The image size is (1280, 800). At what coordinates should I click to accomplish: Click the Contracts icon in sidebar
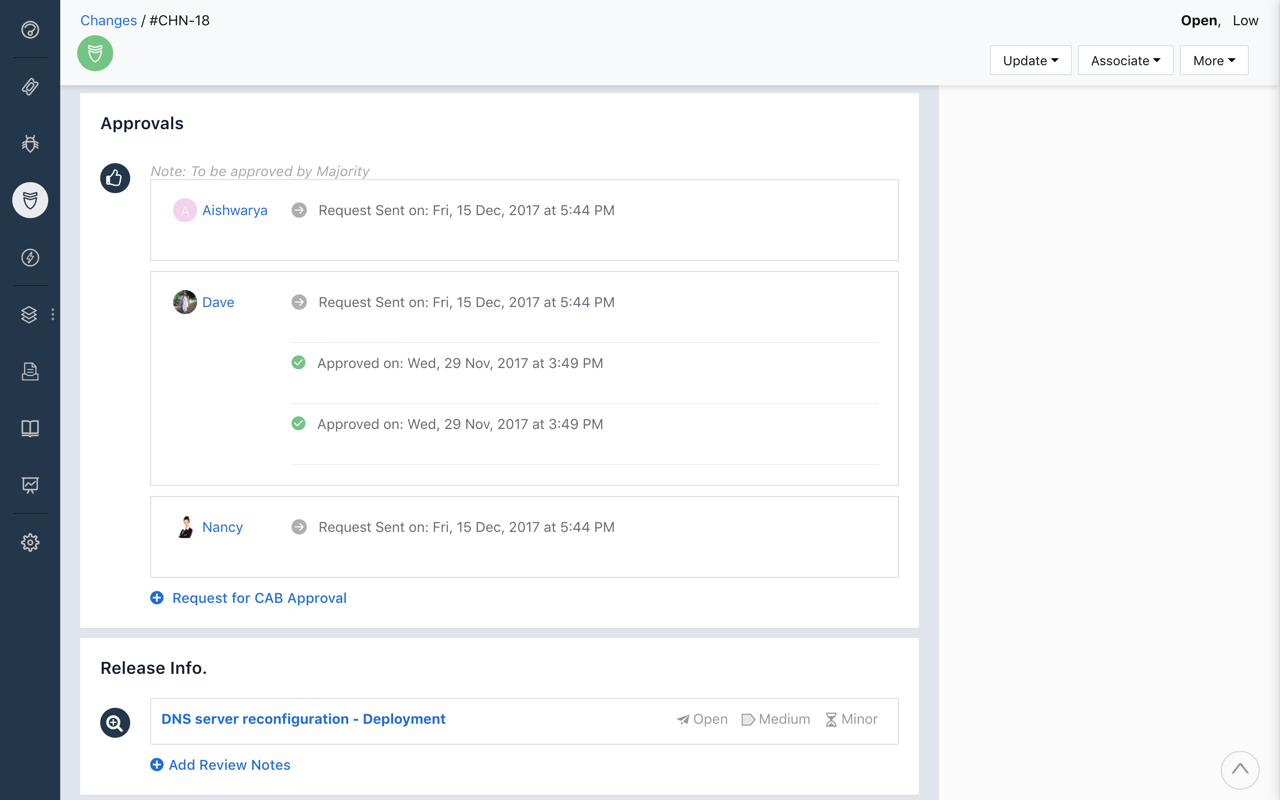[x=30, y=372]
